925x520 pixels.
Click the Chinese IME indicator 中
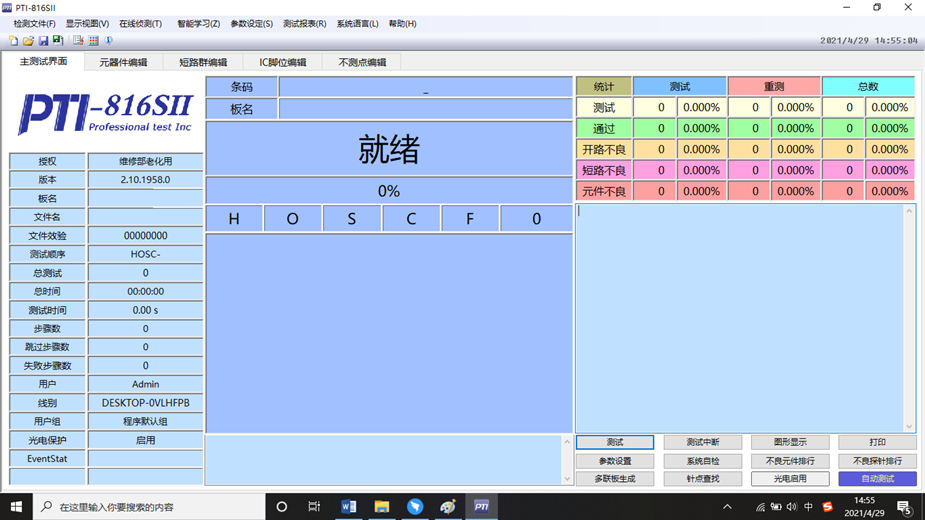(x=808, y=506)
